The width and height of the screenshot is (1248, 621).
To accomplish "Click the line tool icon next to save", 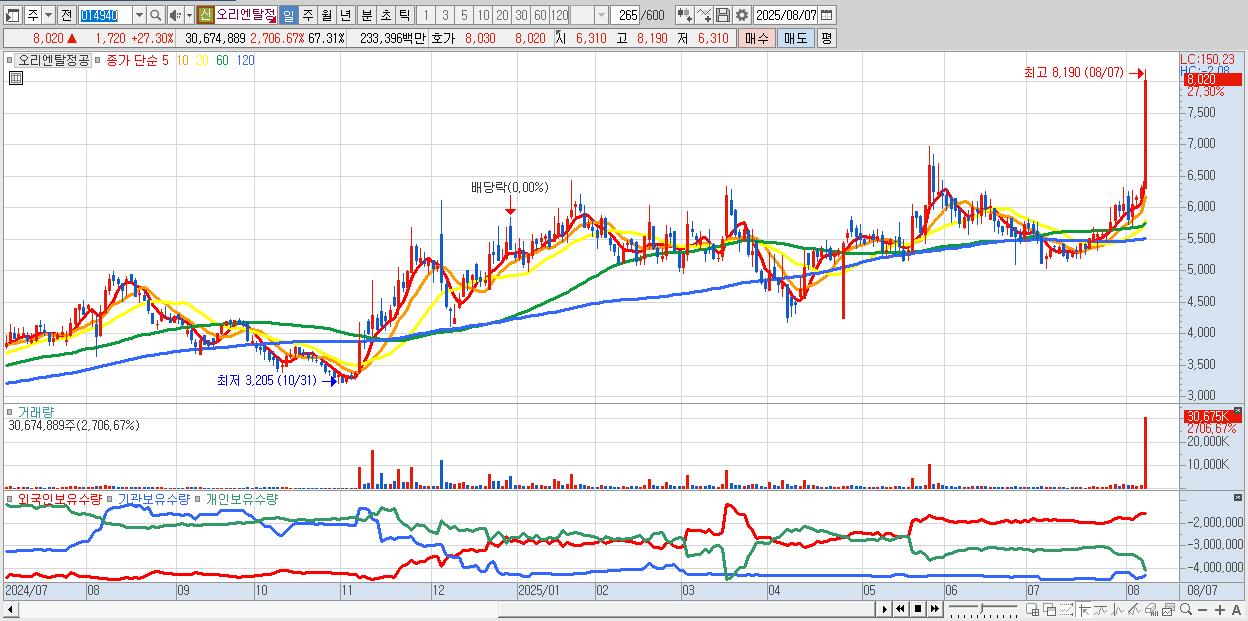I will [704, 16].
